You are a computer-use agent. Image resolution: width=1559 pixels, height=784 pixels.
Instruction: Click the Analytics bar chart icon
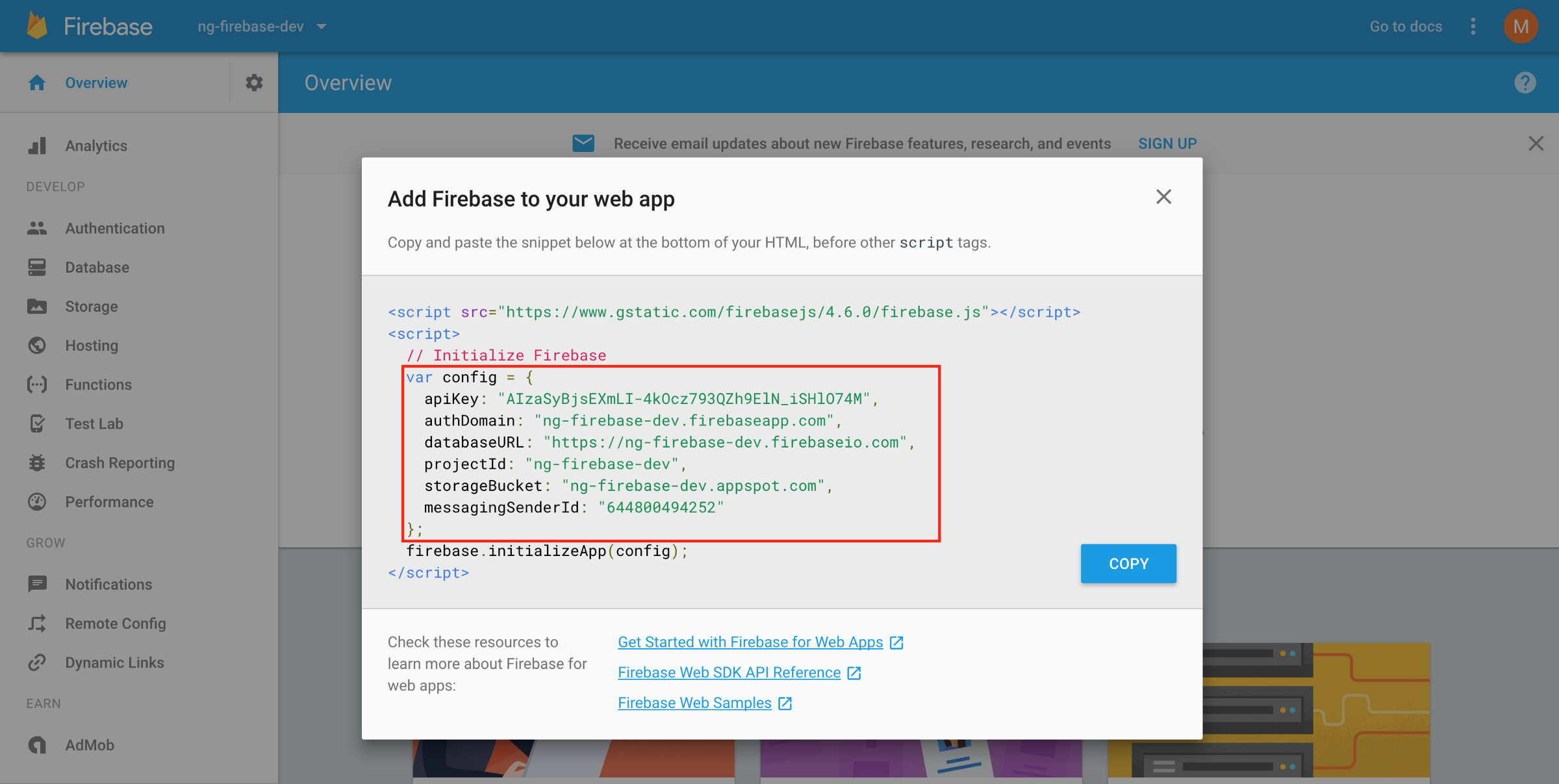pyautogui.click(x=37, y=145)
